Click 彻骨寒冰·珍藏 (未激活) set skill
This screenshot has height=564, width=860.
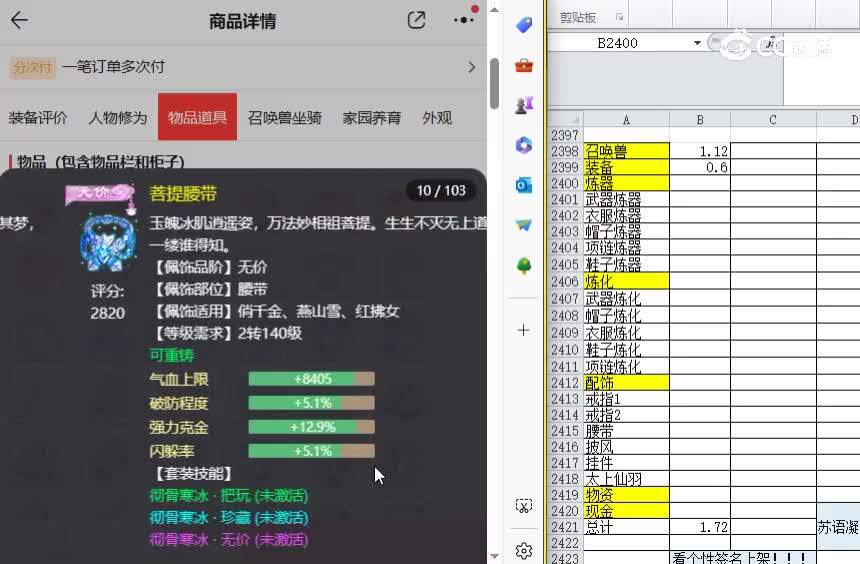tap(229, 517)
